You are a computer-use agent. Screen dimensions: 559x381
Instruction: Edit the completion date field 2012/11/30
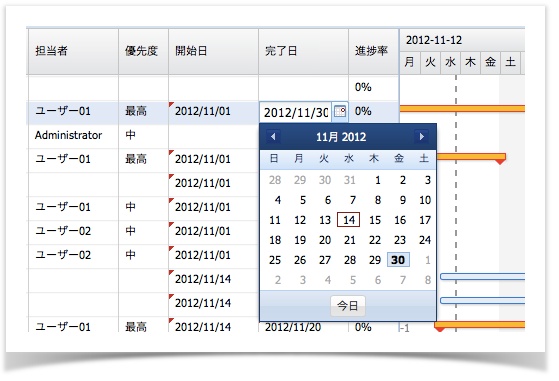[x=296, y=112]
